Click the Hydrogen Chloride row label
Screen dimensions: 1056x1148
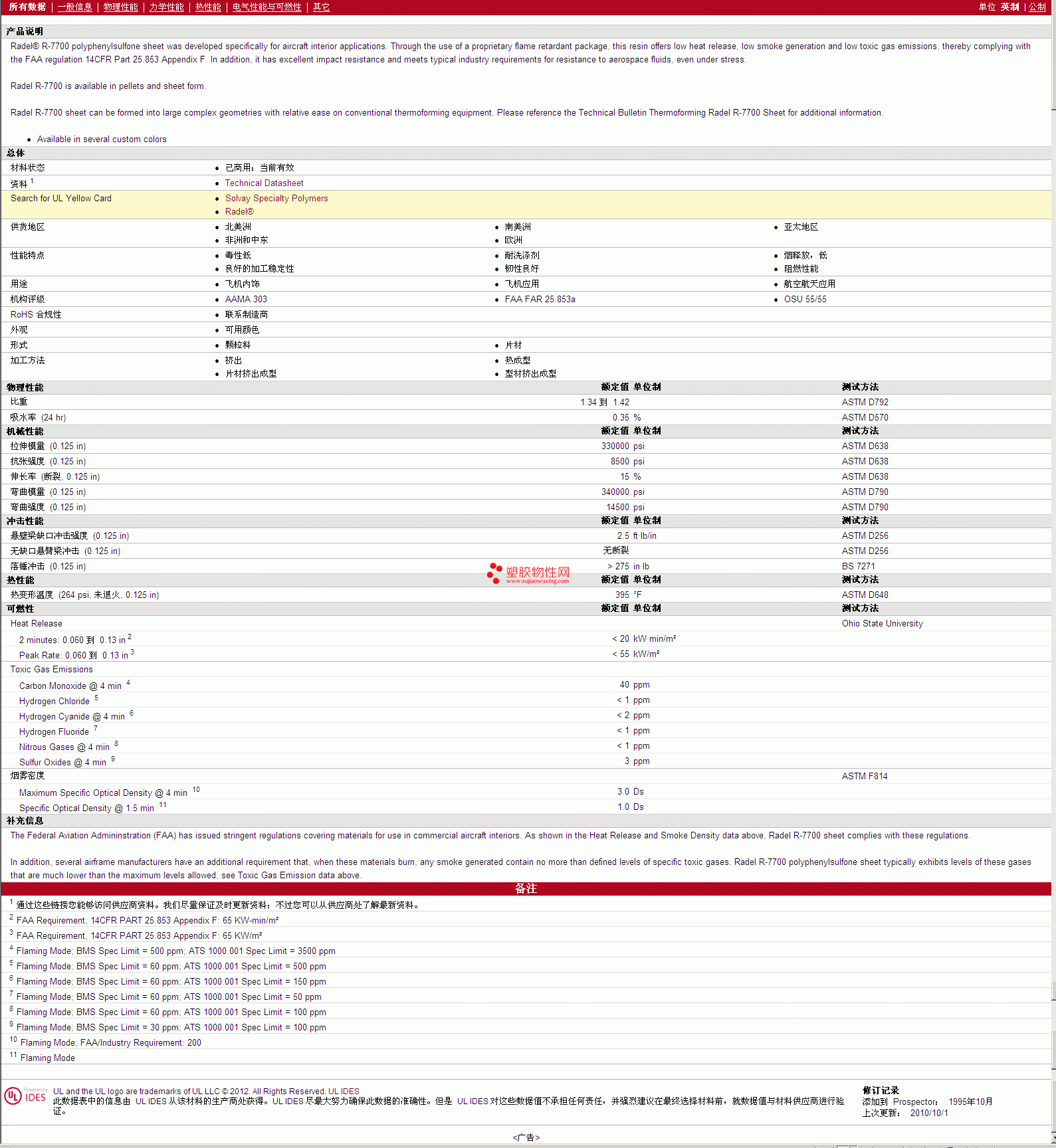(x=54, y=701)
